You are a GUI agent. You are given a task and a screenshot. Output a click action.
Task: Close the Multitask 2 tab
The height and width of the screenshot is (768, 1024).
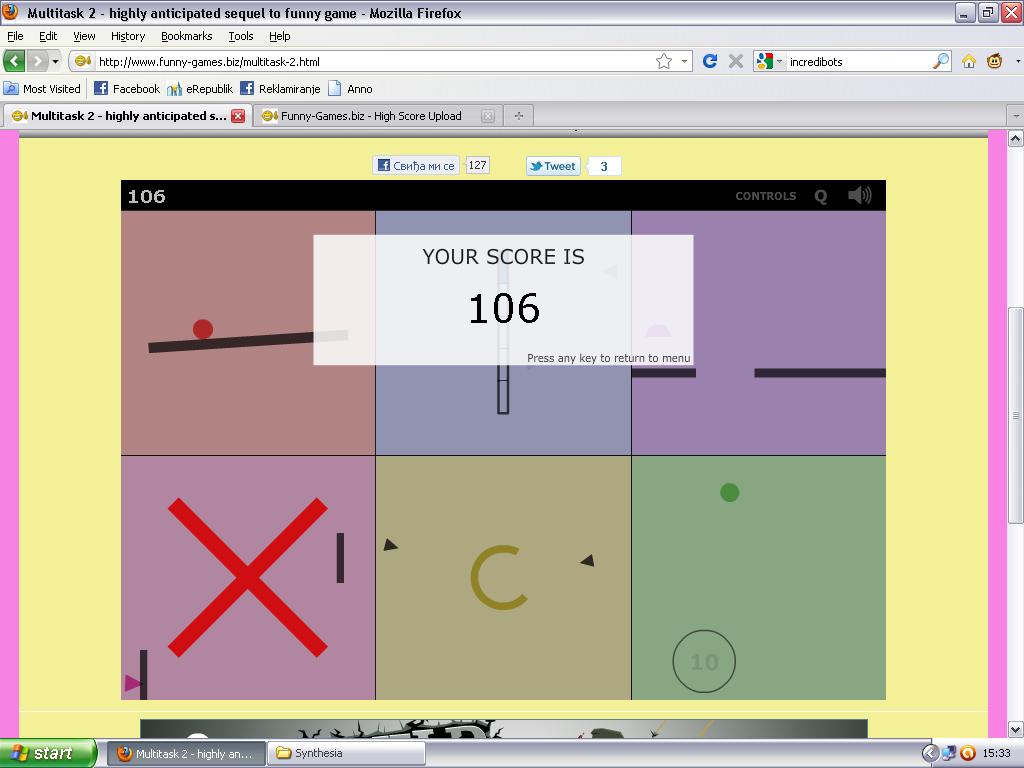click(x=238, y=116)
